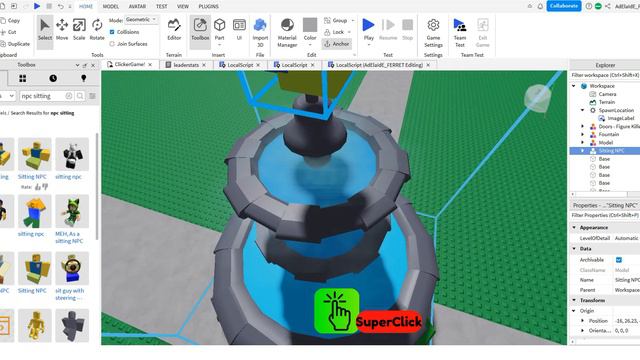The image size is (640, 360).
Task: Open the notifications bell
Action: pos(540,6)
